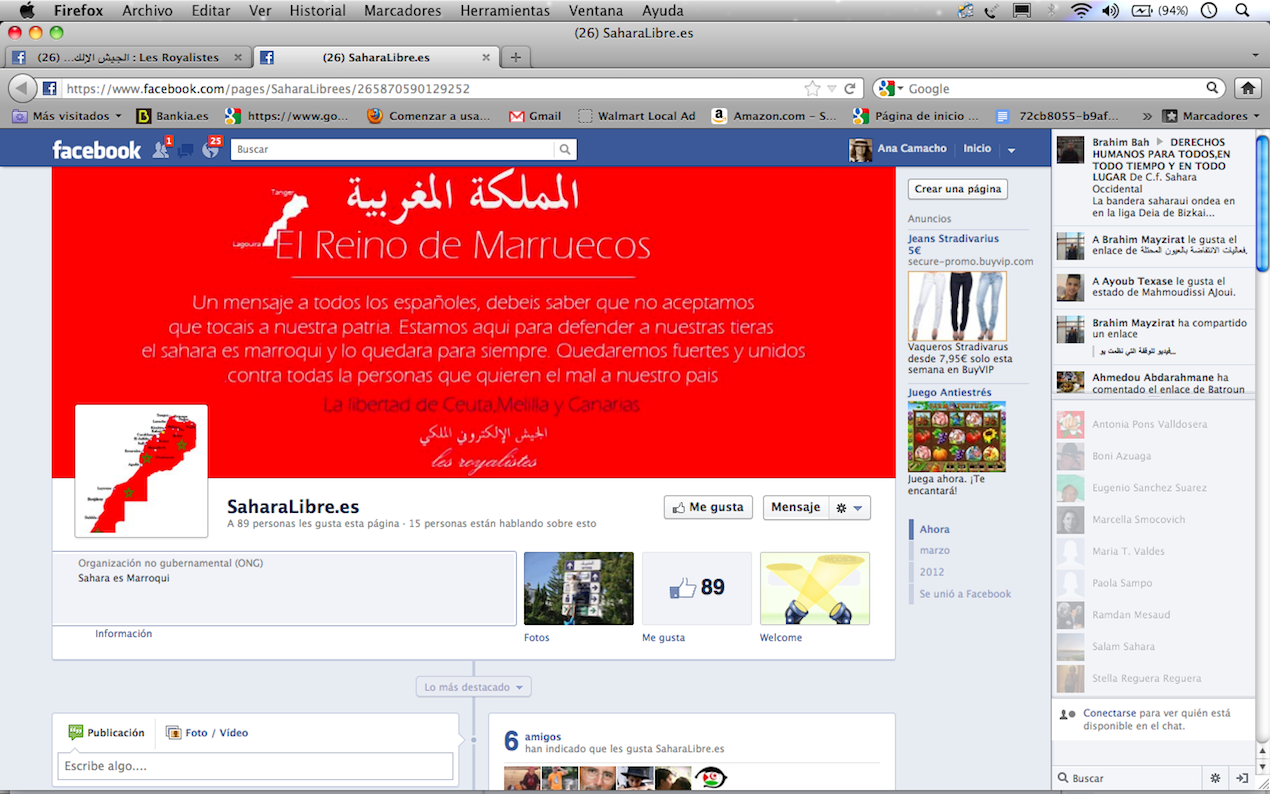Viewport: 1270px width, 794px height.
Task: Open chat with Salam Sahara
Action: click(x=1154, y=646)
